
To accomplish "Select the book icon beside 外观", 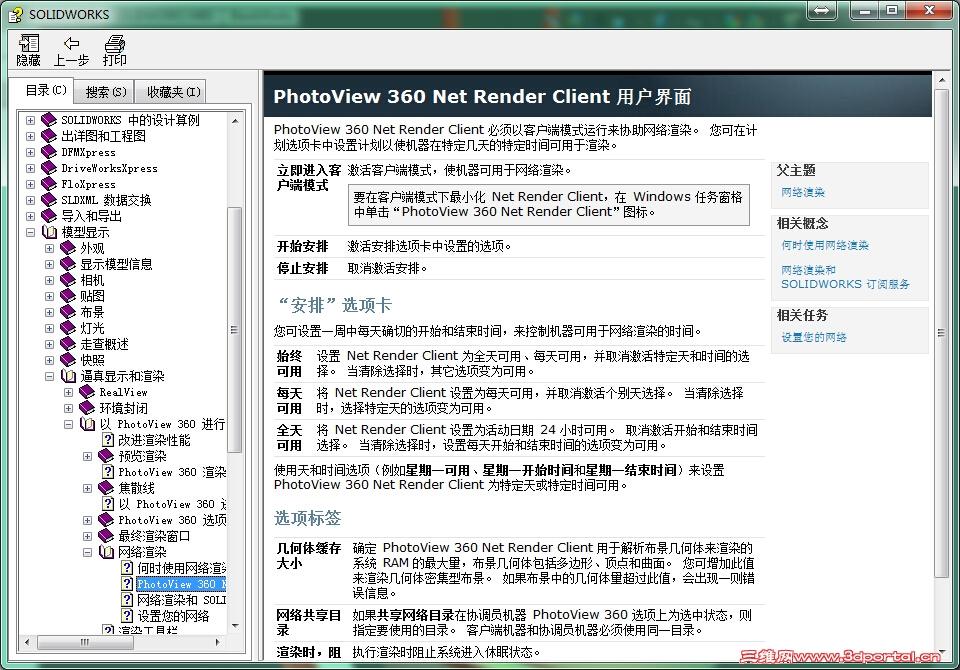I will 68,247.
